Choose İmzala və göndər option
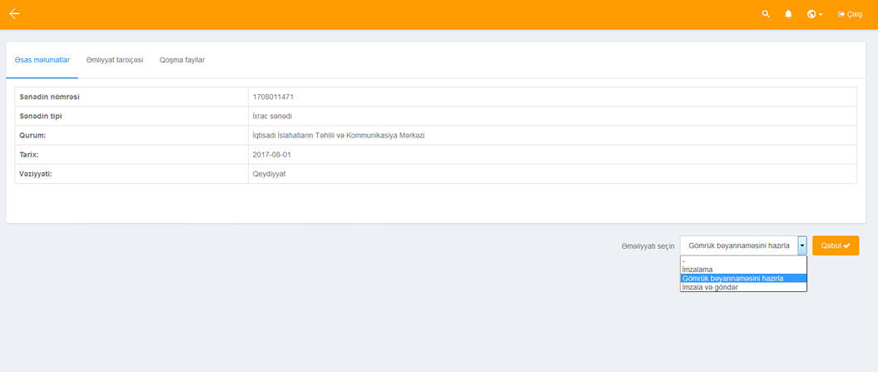Screen dimensions: 878x372 (743, 287)
